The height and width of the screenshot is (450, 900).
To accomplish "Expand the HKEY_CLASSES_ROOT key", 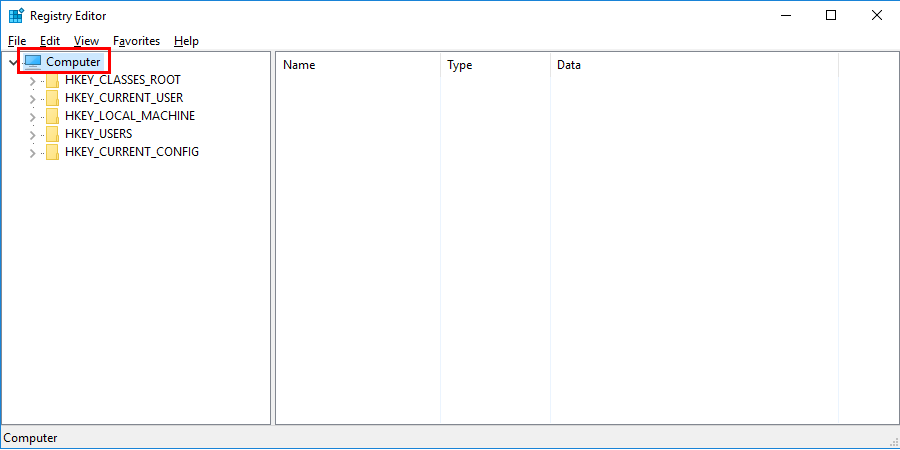I will (x=32, y=80).
